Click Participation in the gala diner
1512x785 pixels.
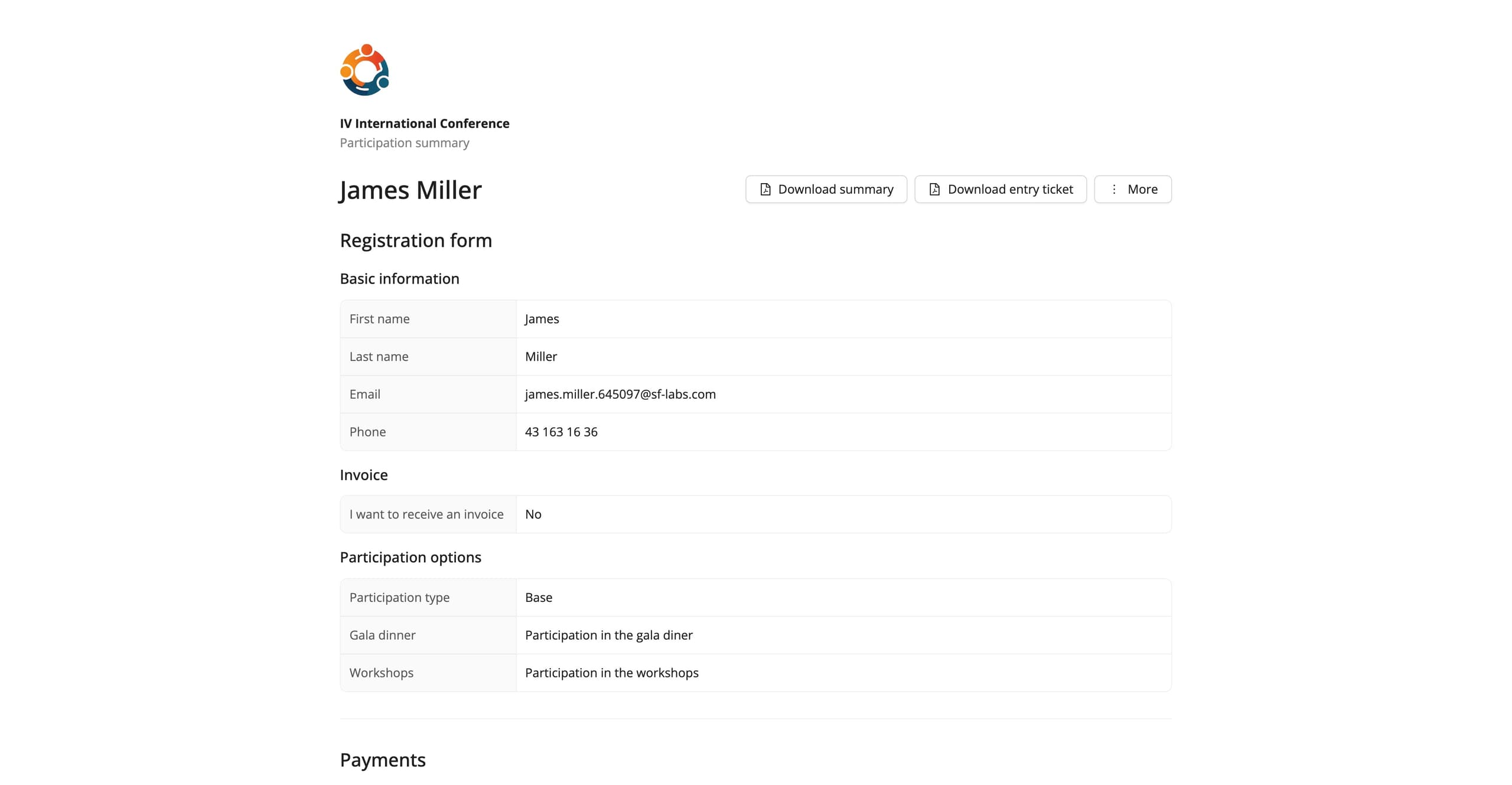point(608,635)
